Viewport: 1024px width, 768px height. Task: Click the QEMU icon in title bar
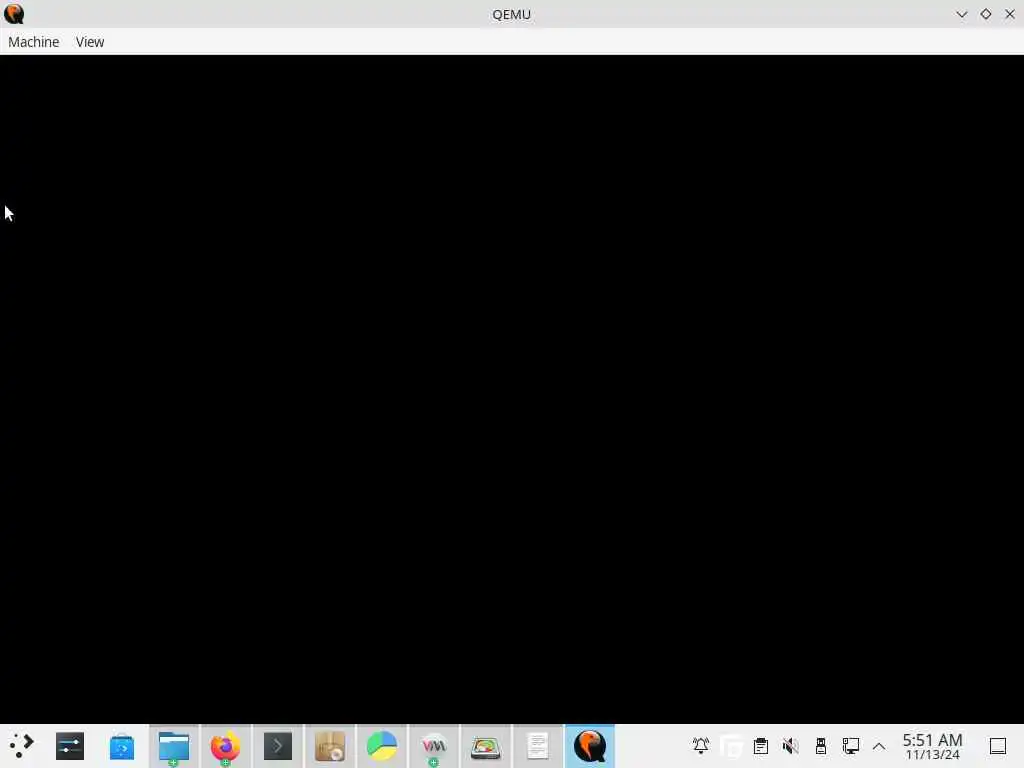click(x=14, y=14)
